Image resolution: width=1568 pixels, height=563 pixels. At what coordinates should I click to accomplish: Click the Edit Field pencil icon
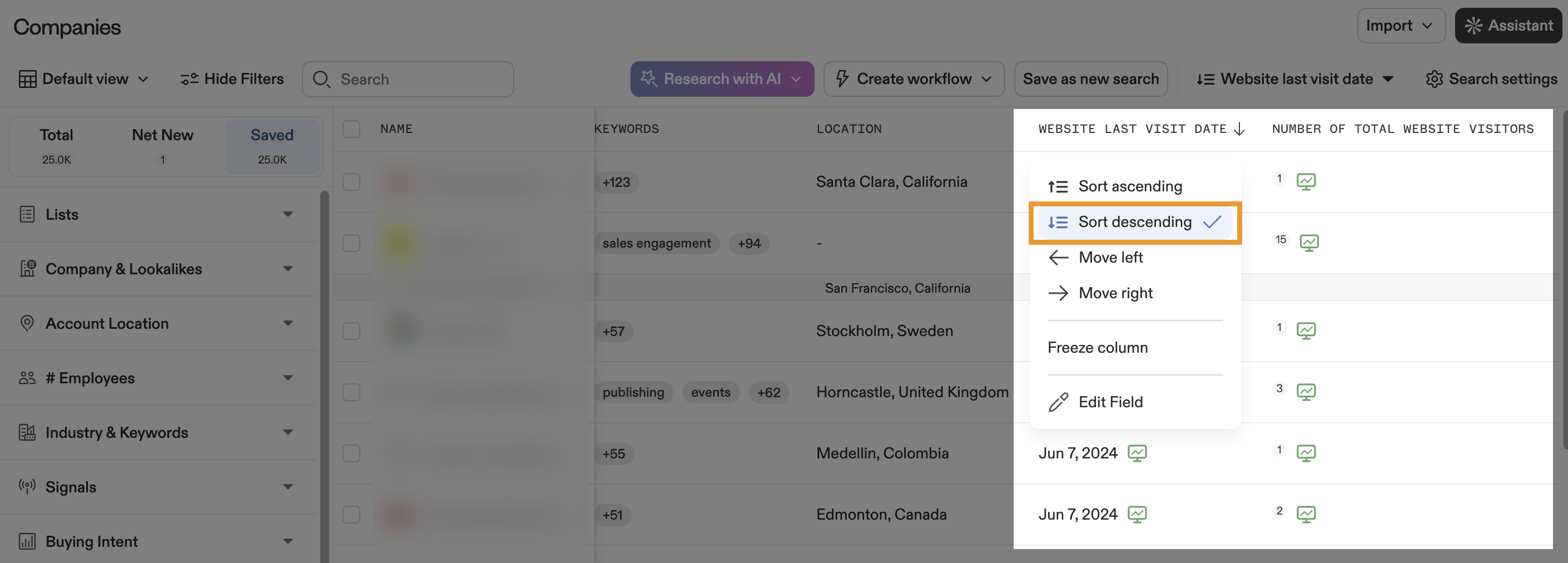tap(1059, 402)
